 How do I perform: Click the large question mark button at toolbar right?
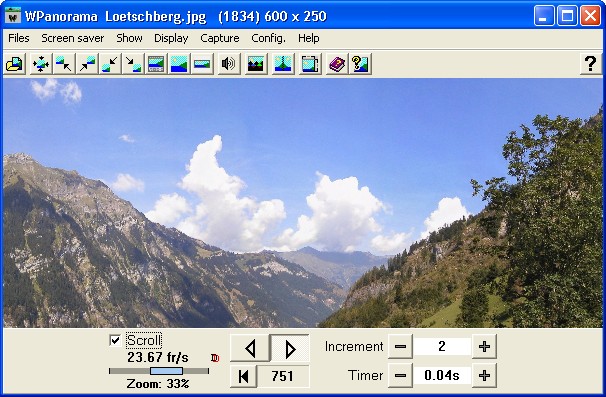tap(590, 64)
